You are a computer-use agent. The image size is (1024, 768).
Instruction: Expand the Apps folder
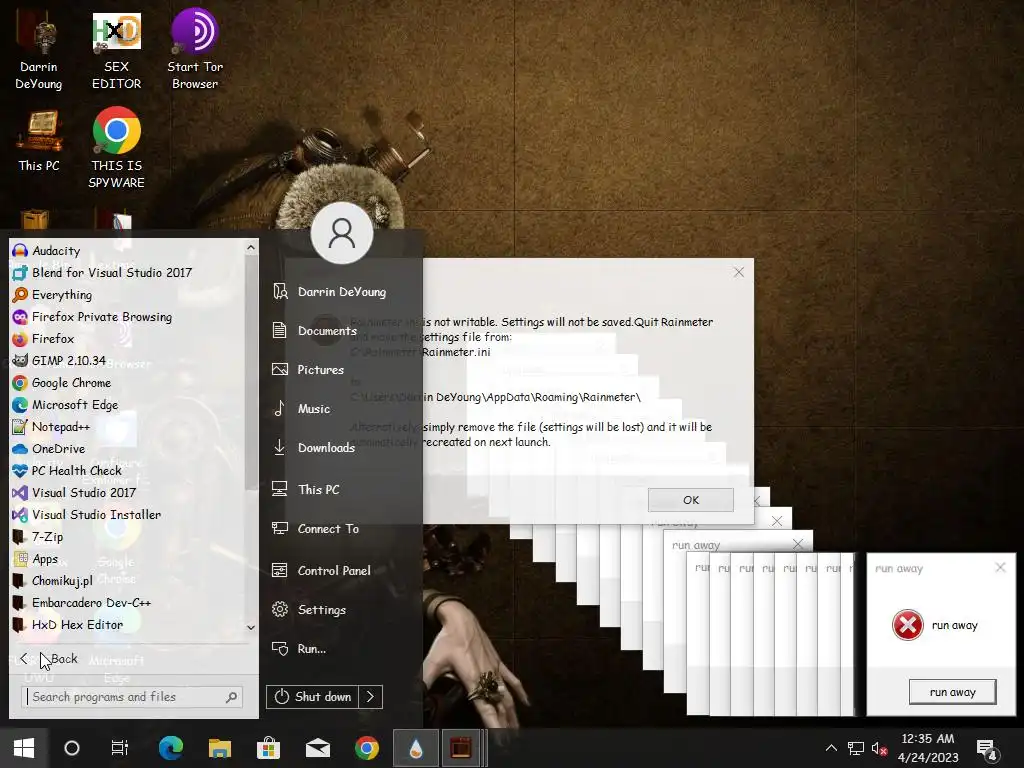pyautogui.click(x=128, y=559)
